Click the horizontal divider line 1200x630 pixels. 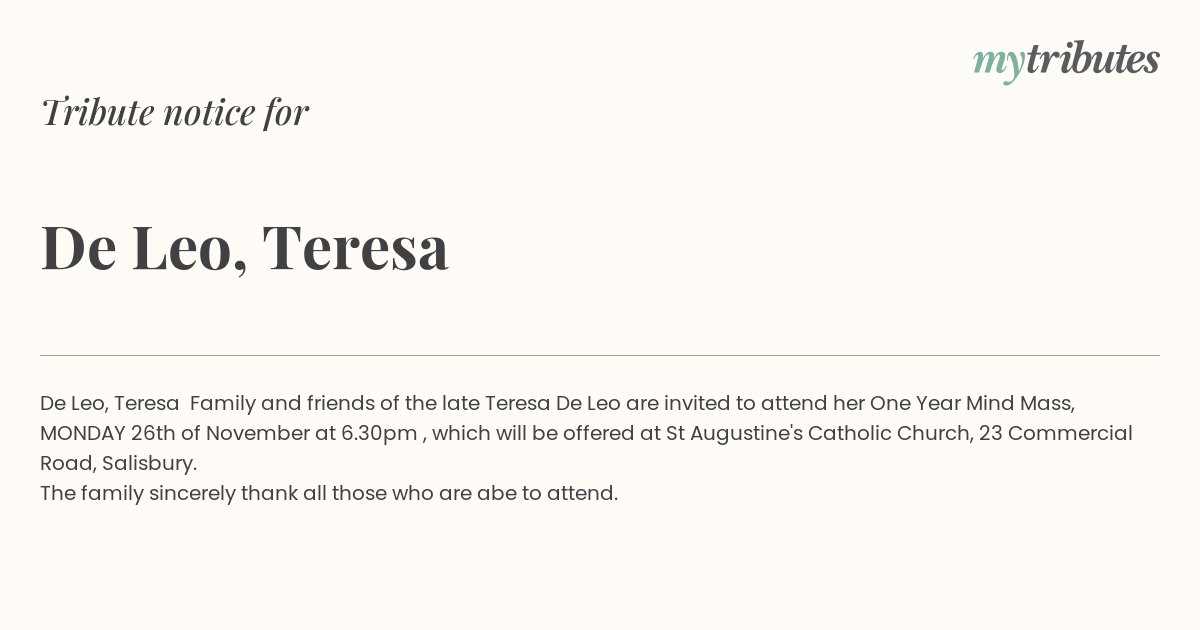click(600, 355)
